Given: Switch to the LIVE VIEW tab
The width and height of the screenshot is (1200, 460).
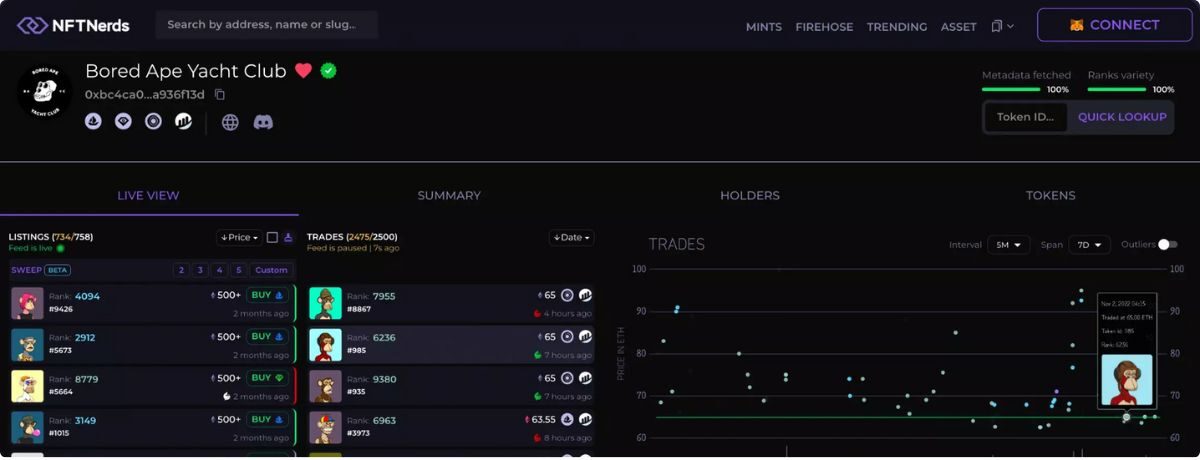Looking at the screenshot, I should [x=149, y=195].
